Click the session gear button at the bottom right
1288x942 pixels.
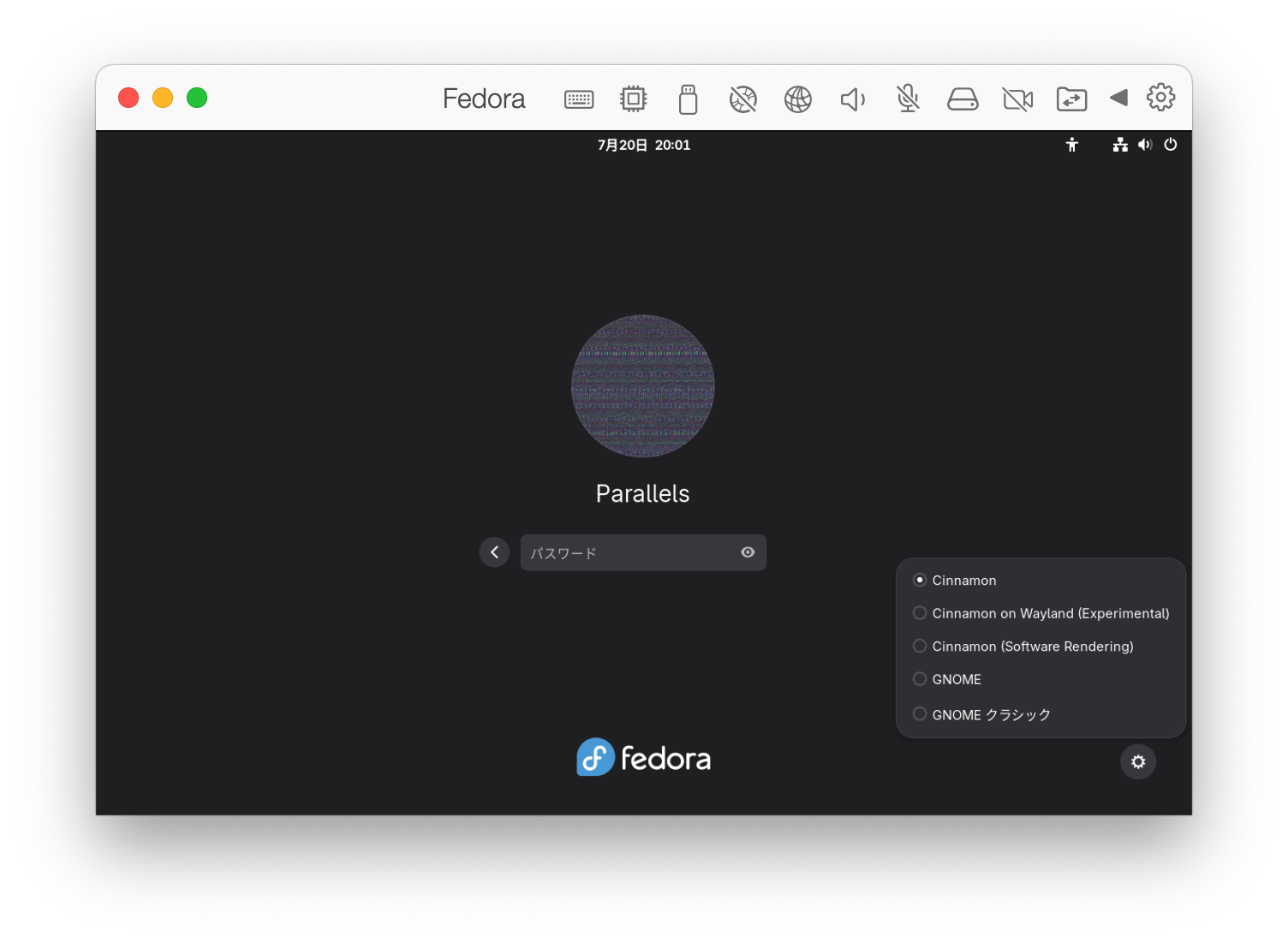pyautogui.click(x=1138, y=761)
